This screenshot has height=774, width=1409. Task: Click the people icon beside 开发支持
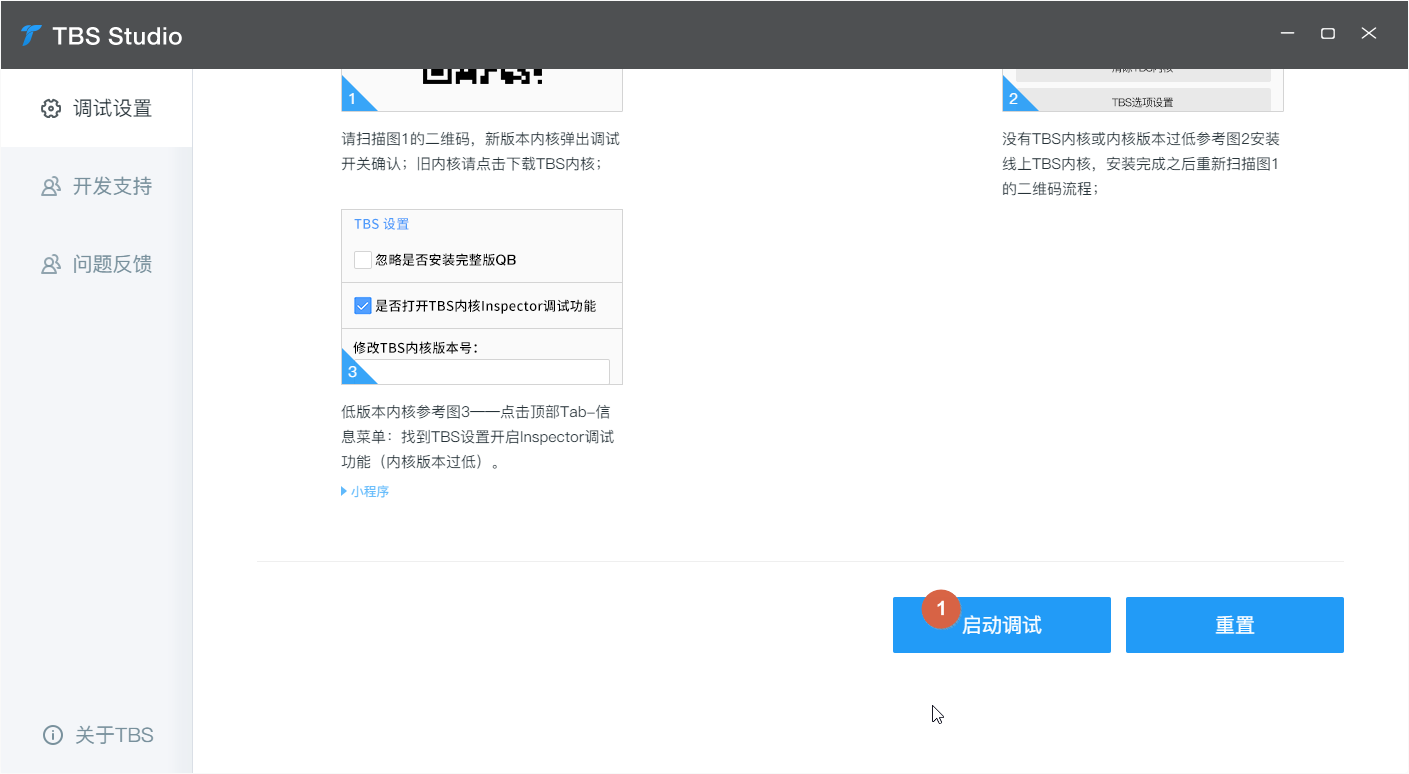(x=51, y=186)
